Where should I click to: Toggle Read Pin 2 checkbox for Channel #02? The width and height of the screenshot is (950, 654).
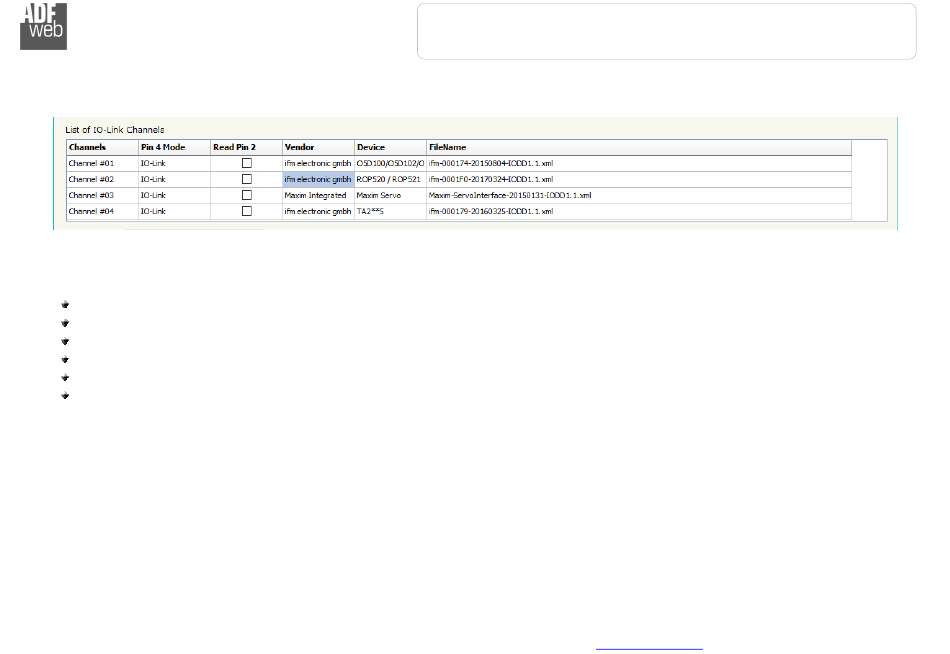246,179
